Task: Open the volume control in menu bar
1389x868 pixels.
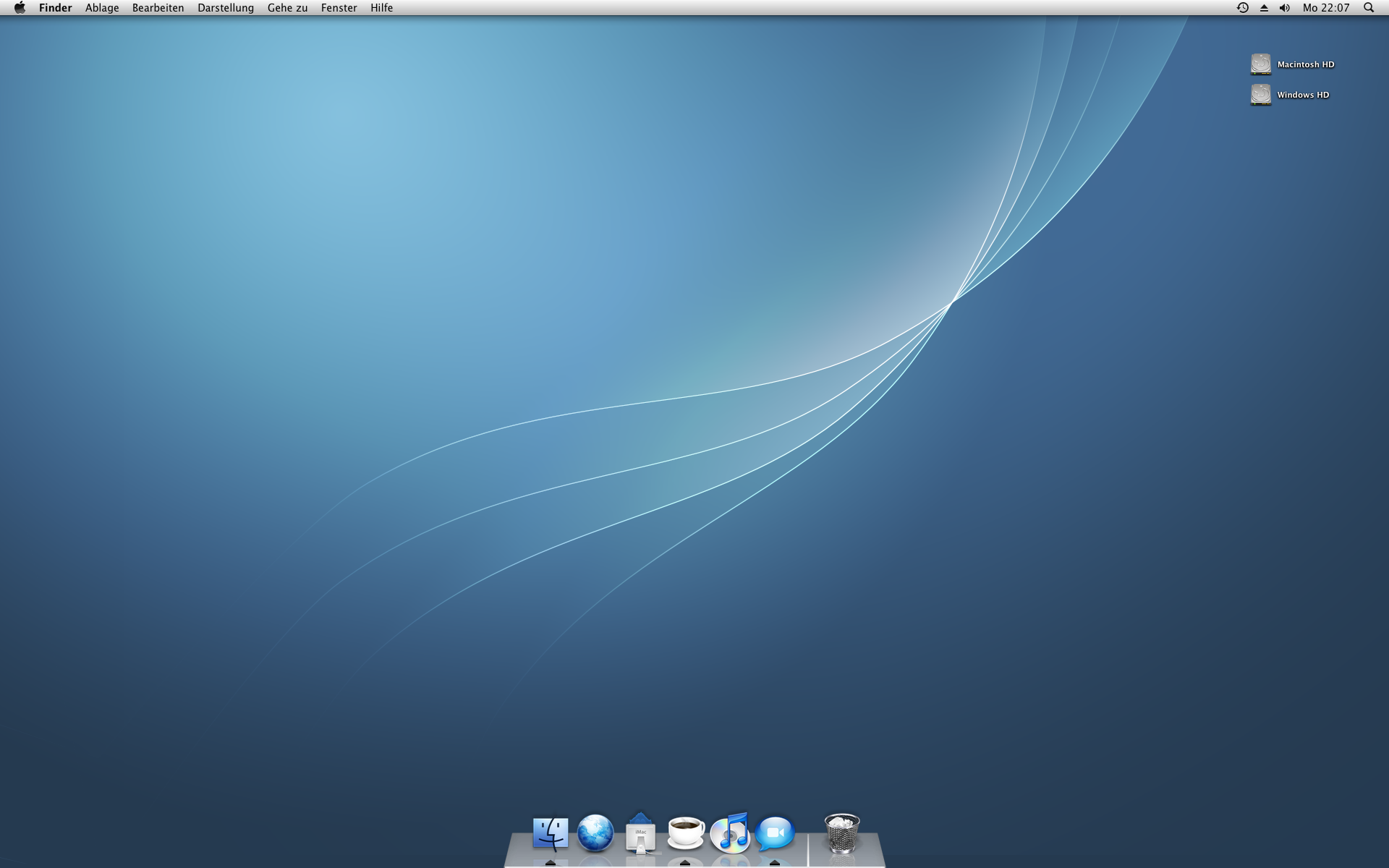Action: (x=1285, y=8)
